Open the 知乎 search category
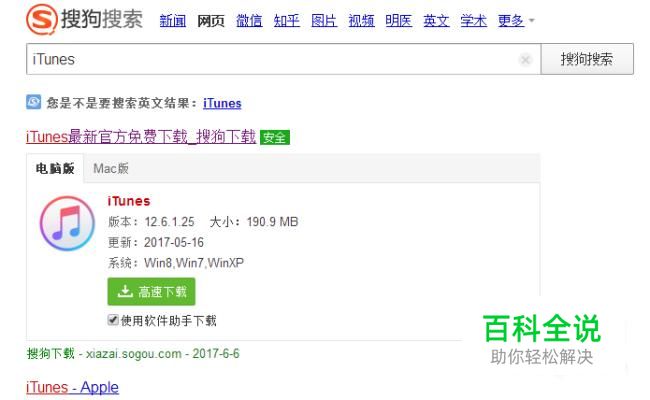This screenshot has width=650, height=400. tap(286, 20)
